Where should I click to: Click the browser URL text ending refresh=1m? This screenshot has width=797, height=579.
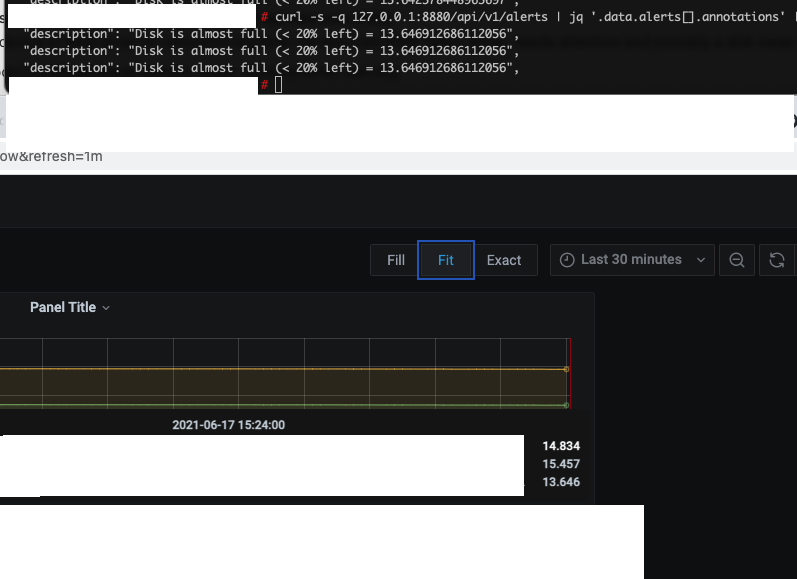coord(51,157)
